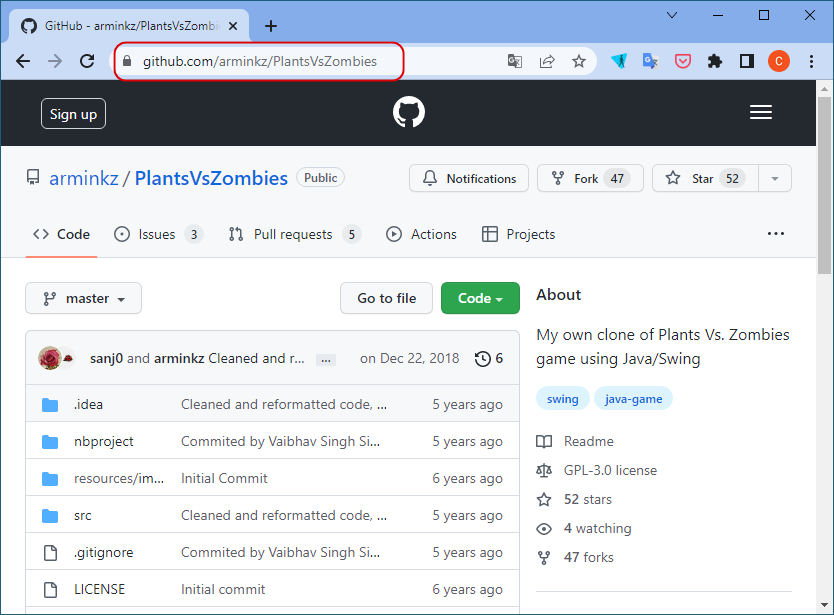The height and width of the screenshot is (615, 834).
Task: Click the profile avatar letter C
Action: coord(779,61)
